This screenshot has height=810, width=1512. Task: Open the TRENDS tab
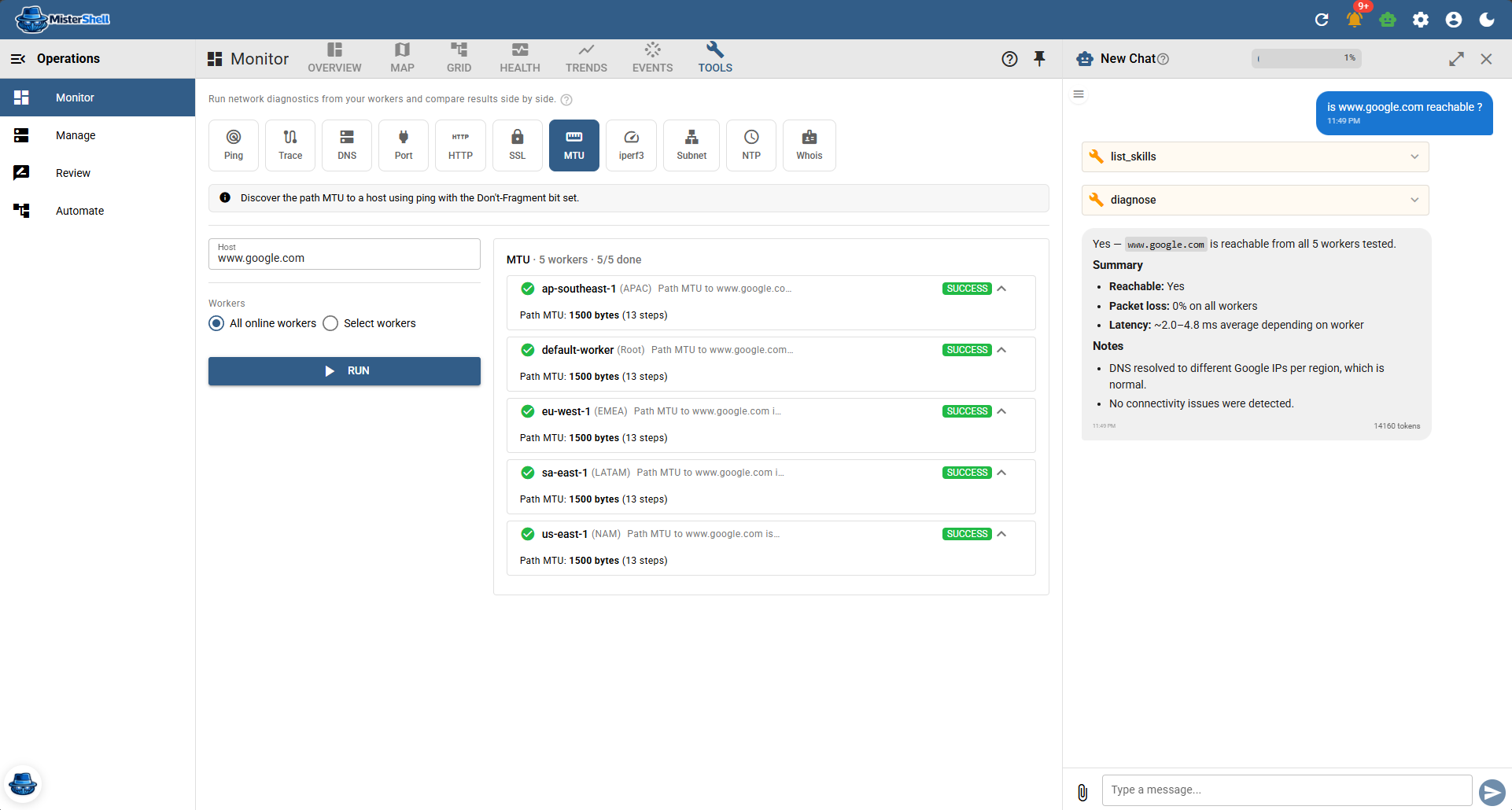[x=586, y=59]
